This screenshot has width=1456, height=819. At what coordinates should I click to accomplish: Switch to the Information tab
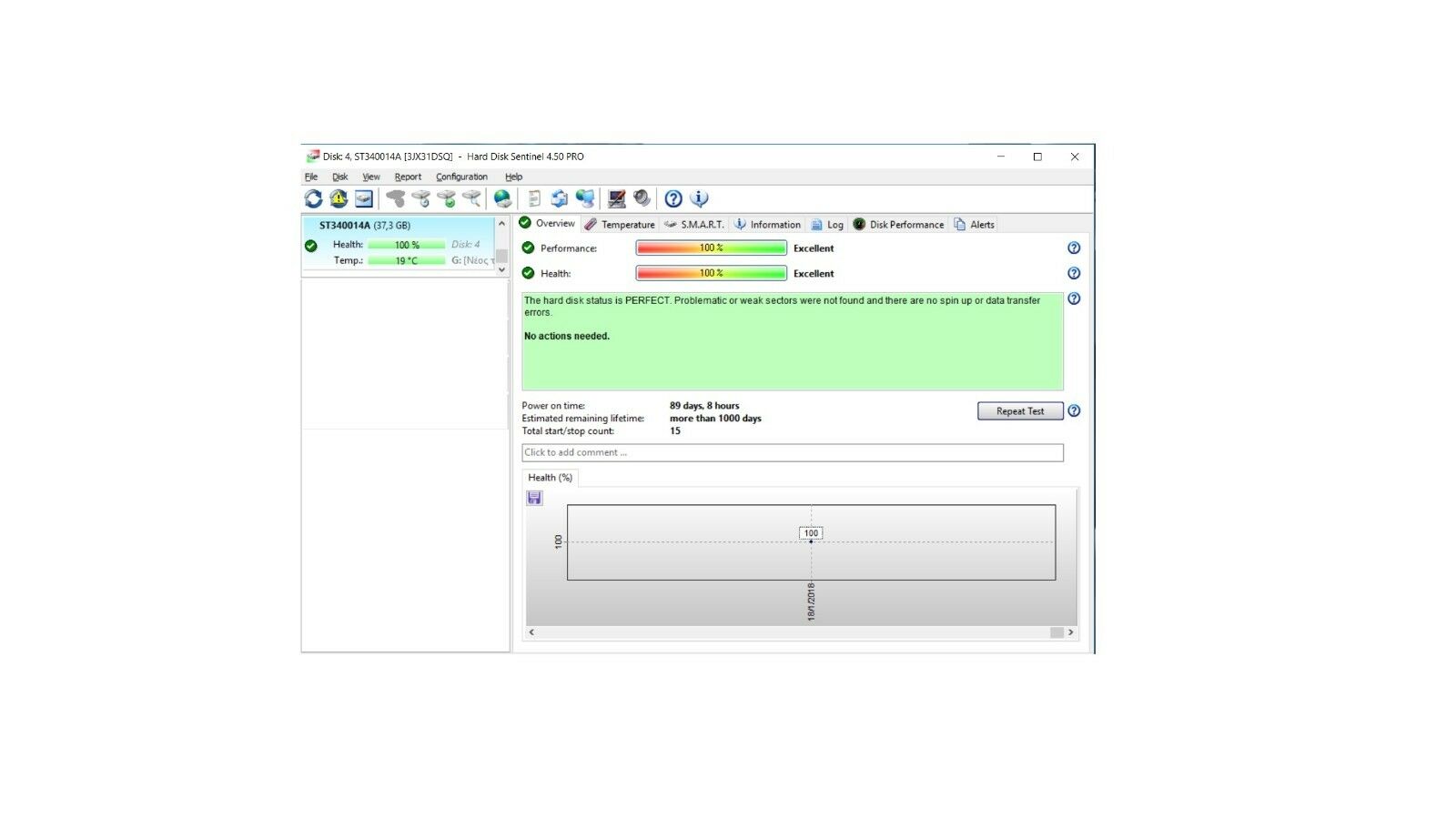tap(767, 224)
